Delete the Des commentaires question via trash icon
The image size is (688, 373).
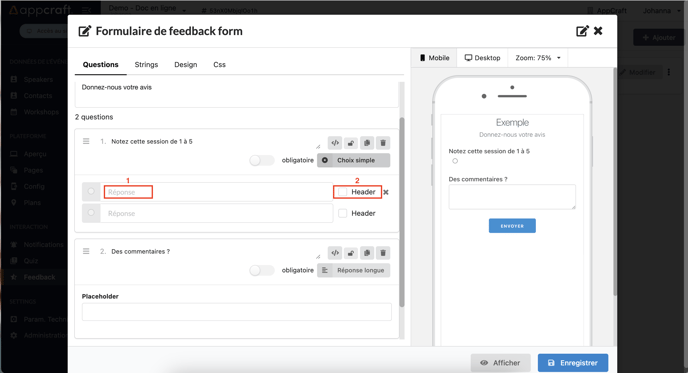click(x=383, y=253)
